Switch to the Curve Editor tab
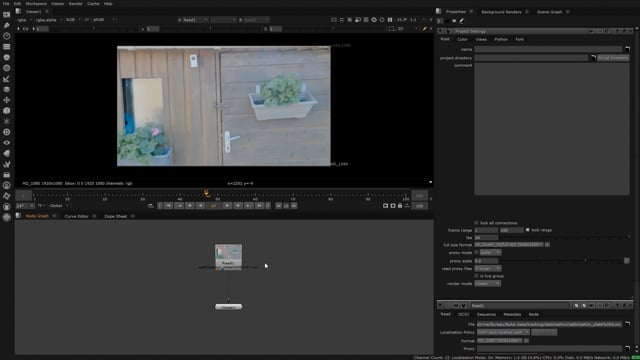 (76, 216)
